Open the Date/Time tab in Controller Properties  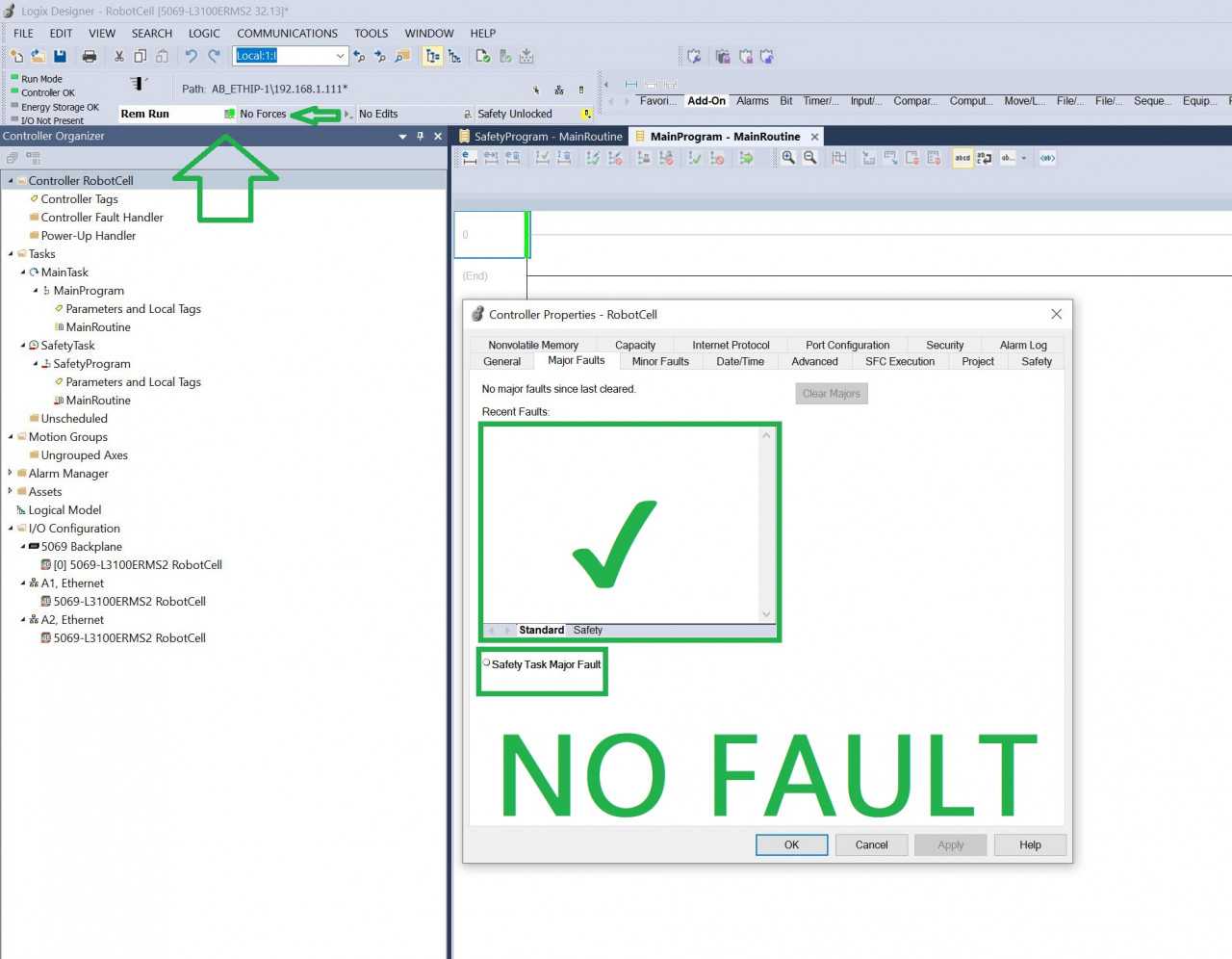coord(740,362)
